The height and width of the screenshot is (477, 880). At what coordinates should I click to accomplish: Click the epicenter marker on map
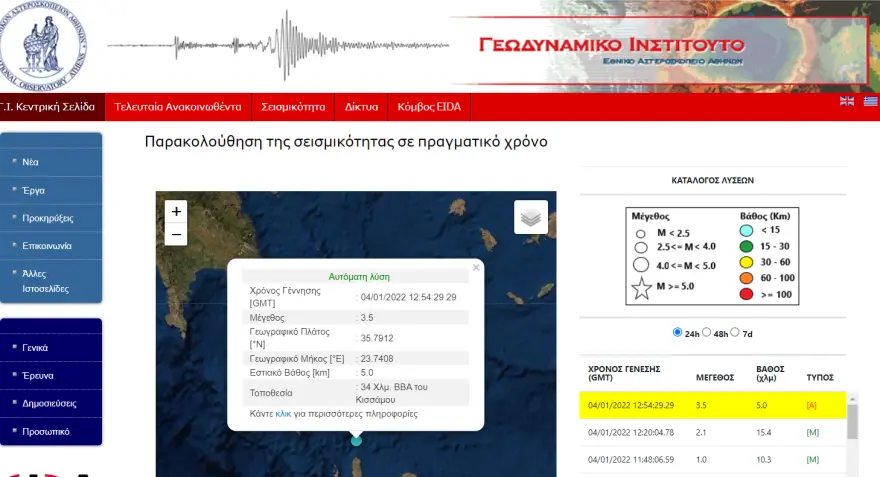[x=356, y=439]
